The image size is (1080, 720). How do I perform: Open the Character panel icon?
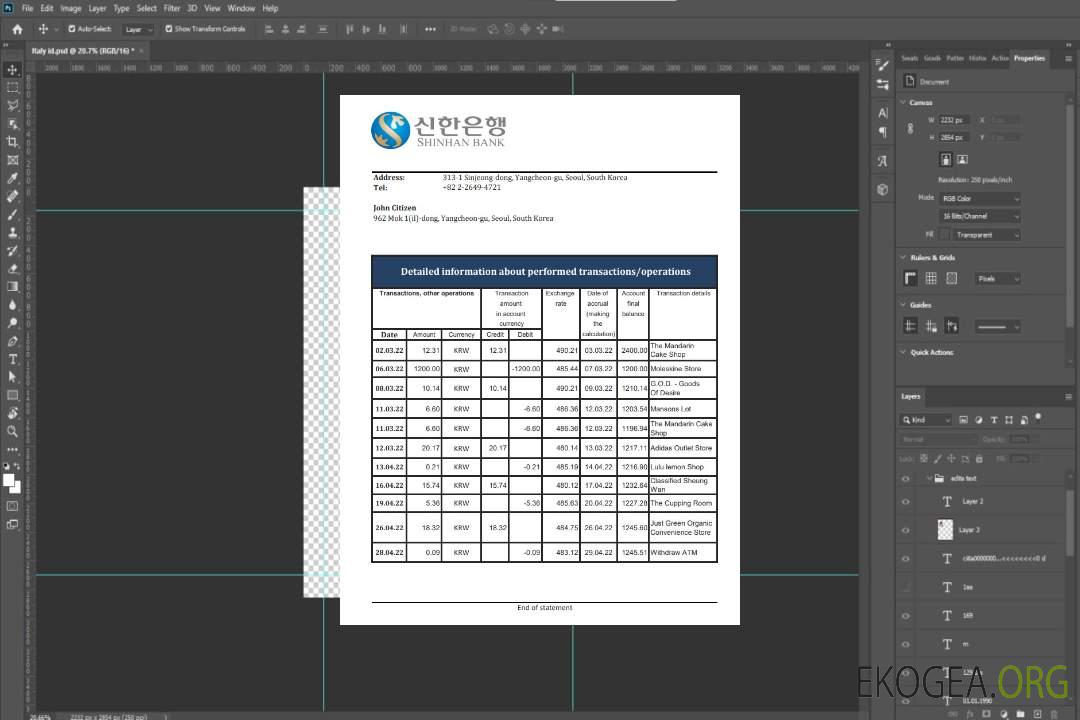[x=883, y=112]
